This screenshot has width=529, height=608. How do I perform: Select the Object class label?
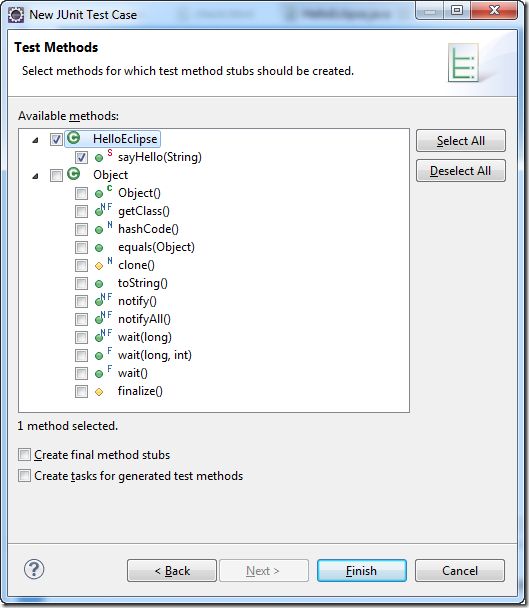pos(111,175)
